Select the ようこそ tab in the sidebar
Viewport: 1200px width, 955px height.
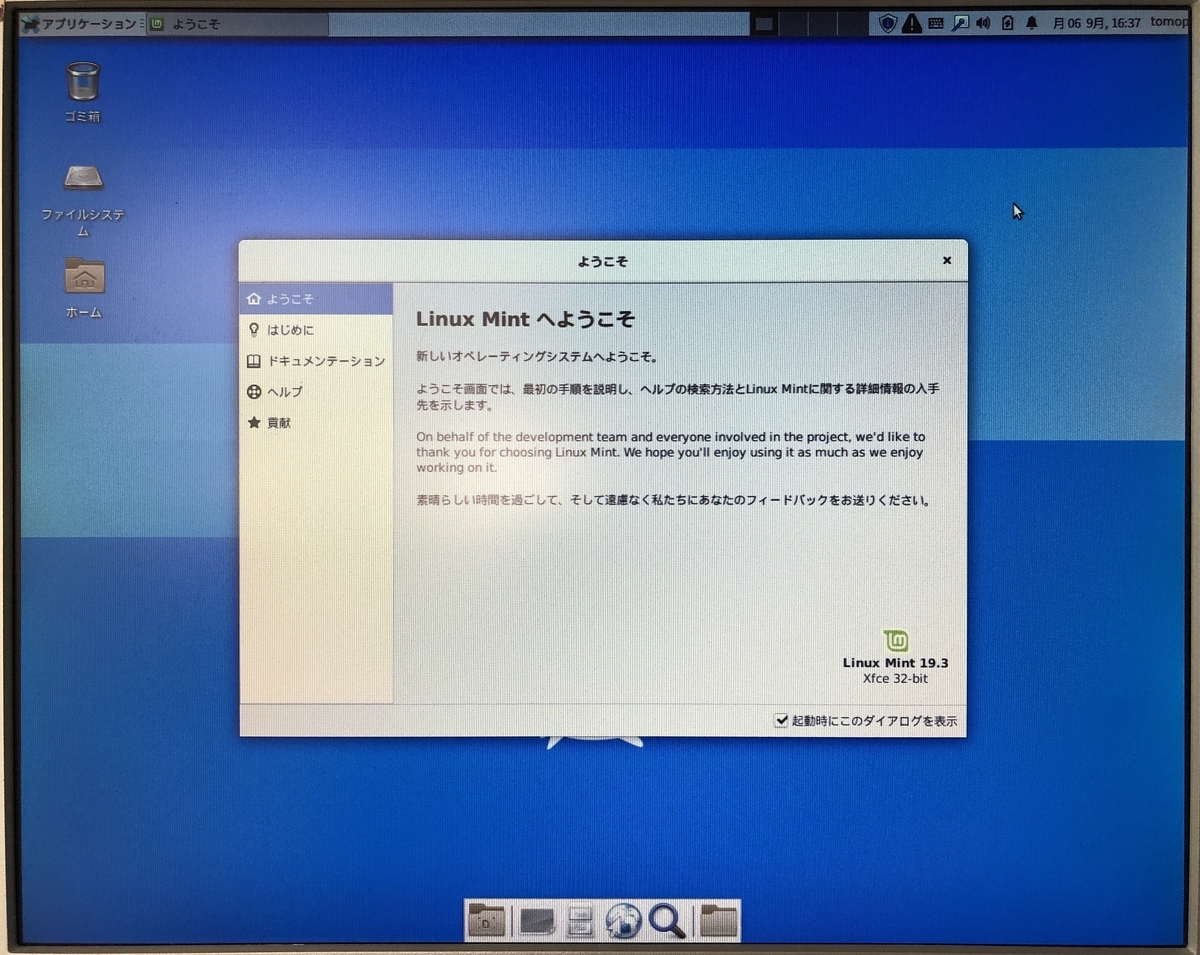coord(316,299)
